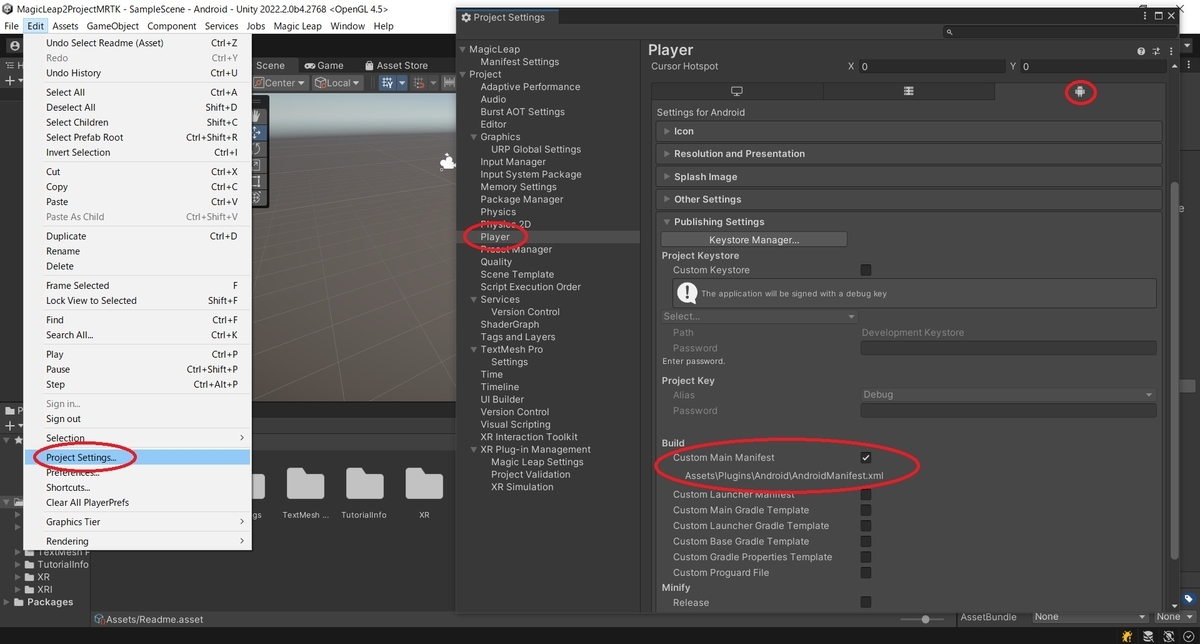Choose Project Settings... from Edit menu

click(x=137, y=457)
